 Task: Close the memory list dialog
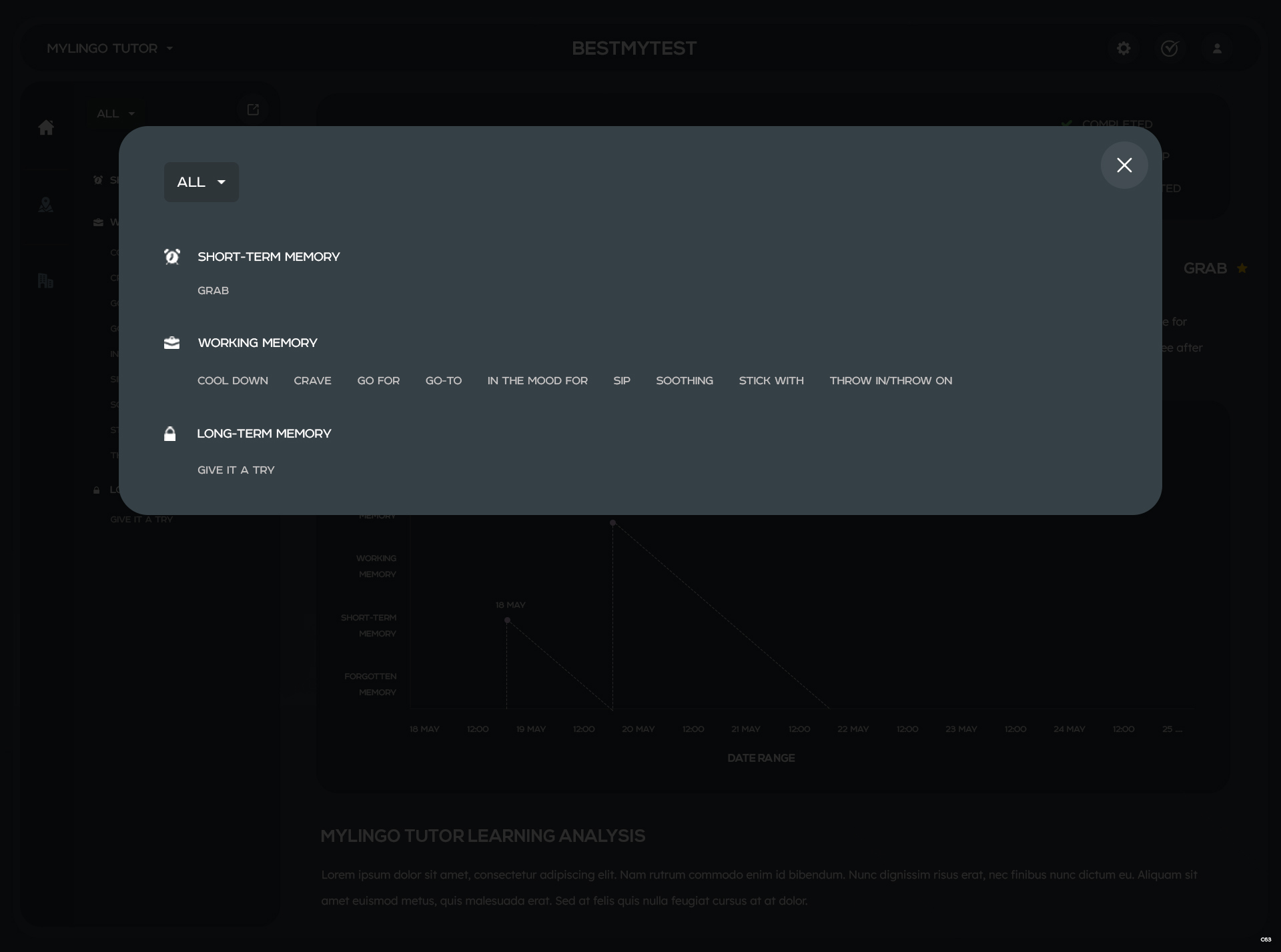tap(1124, 165)
